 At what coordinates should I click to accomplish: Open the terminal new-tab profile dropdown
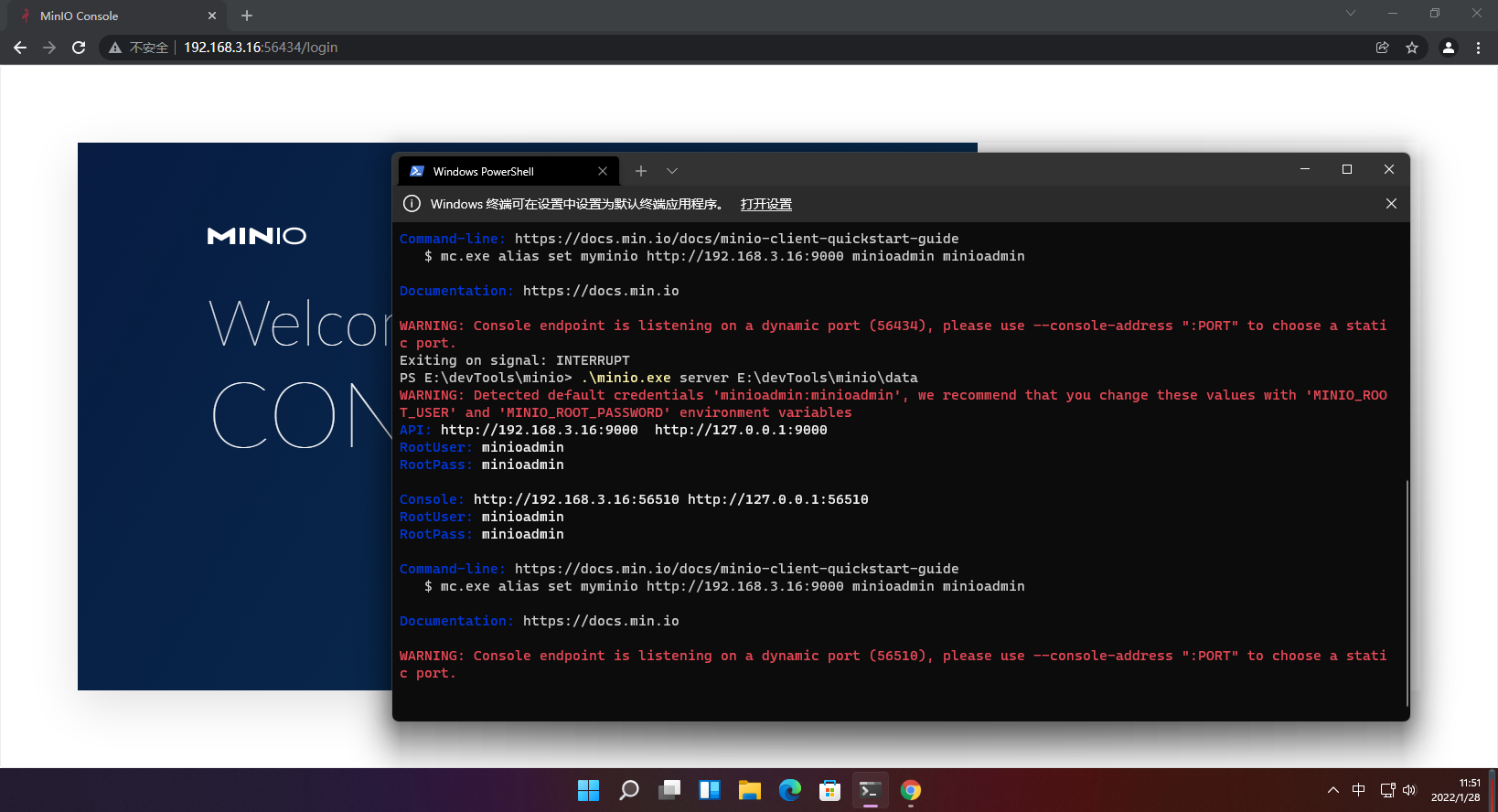tap(672, 171)
